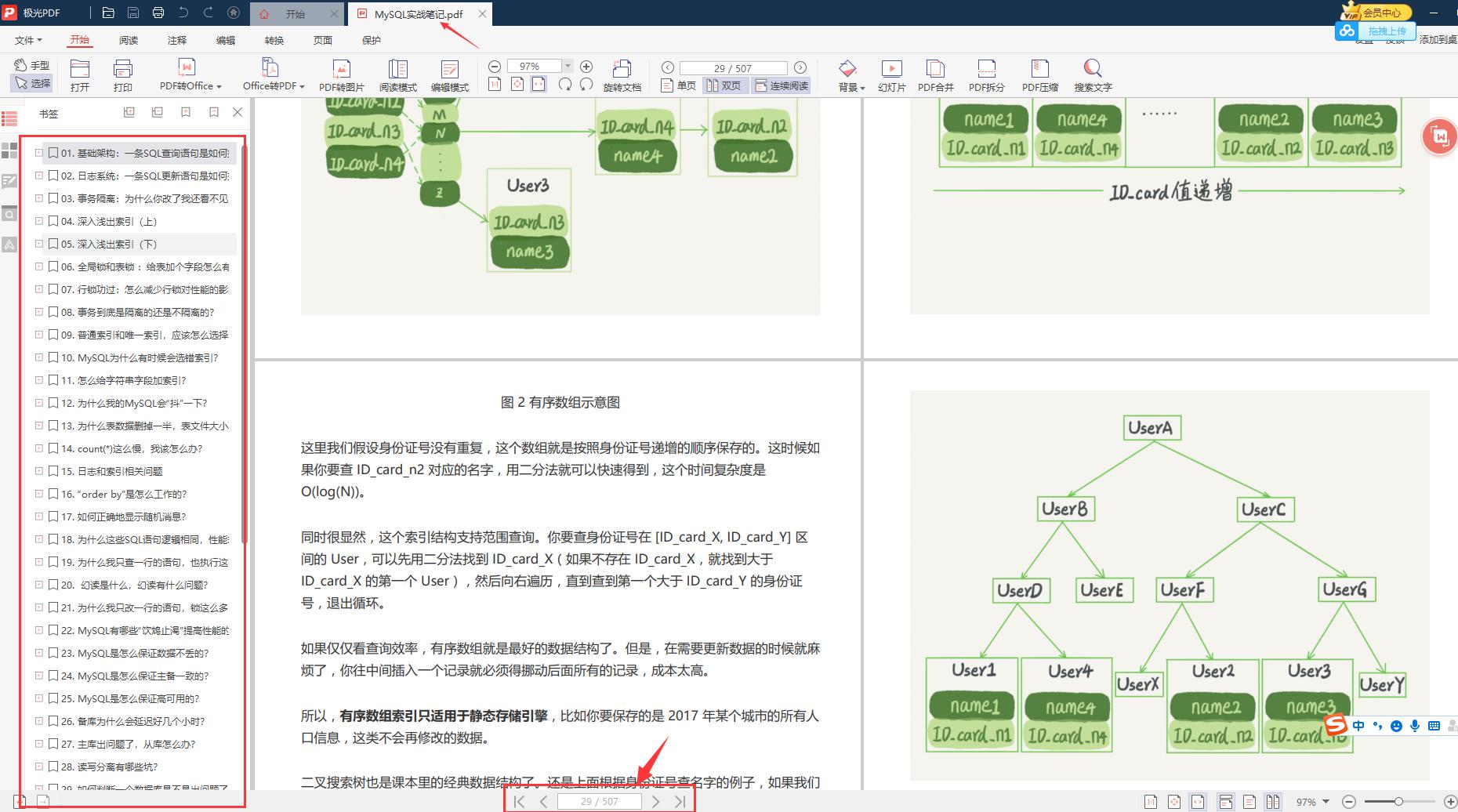Click PDF转图片 conversion tool
Screen dimensions: 1458x812
[342, 76]
